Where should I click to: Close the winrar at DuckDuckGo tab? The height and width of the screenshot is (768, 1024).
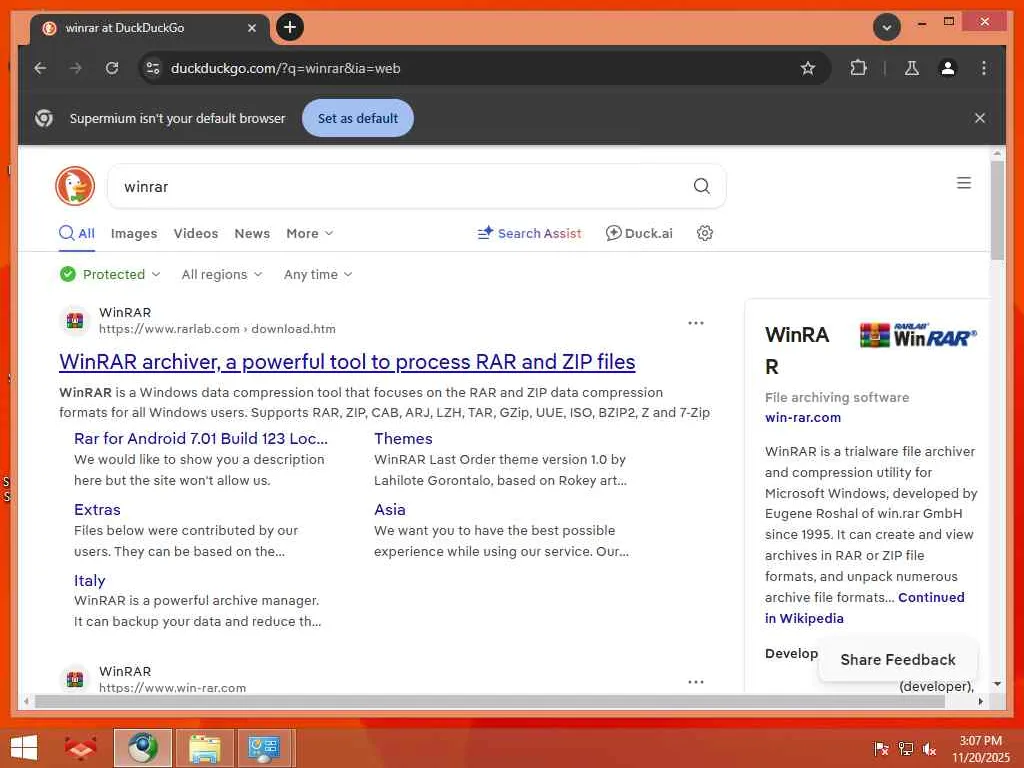(251, 28)
